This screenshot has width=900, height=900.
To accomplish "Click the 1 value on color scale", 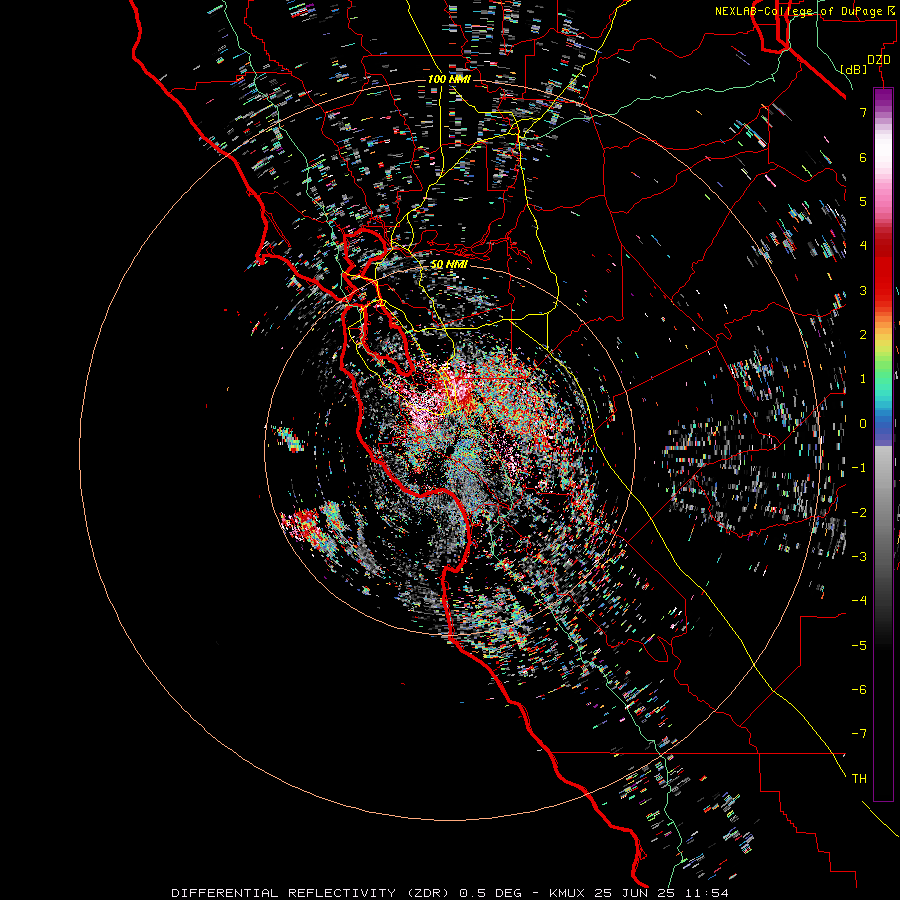I will pyautogui.click(x=863, y=379).
